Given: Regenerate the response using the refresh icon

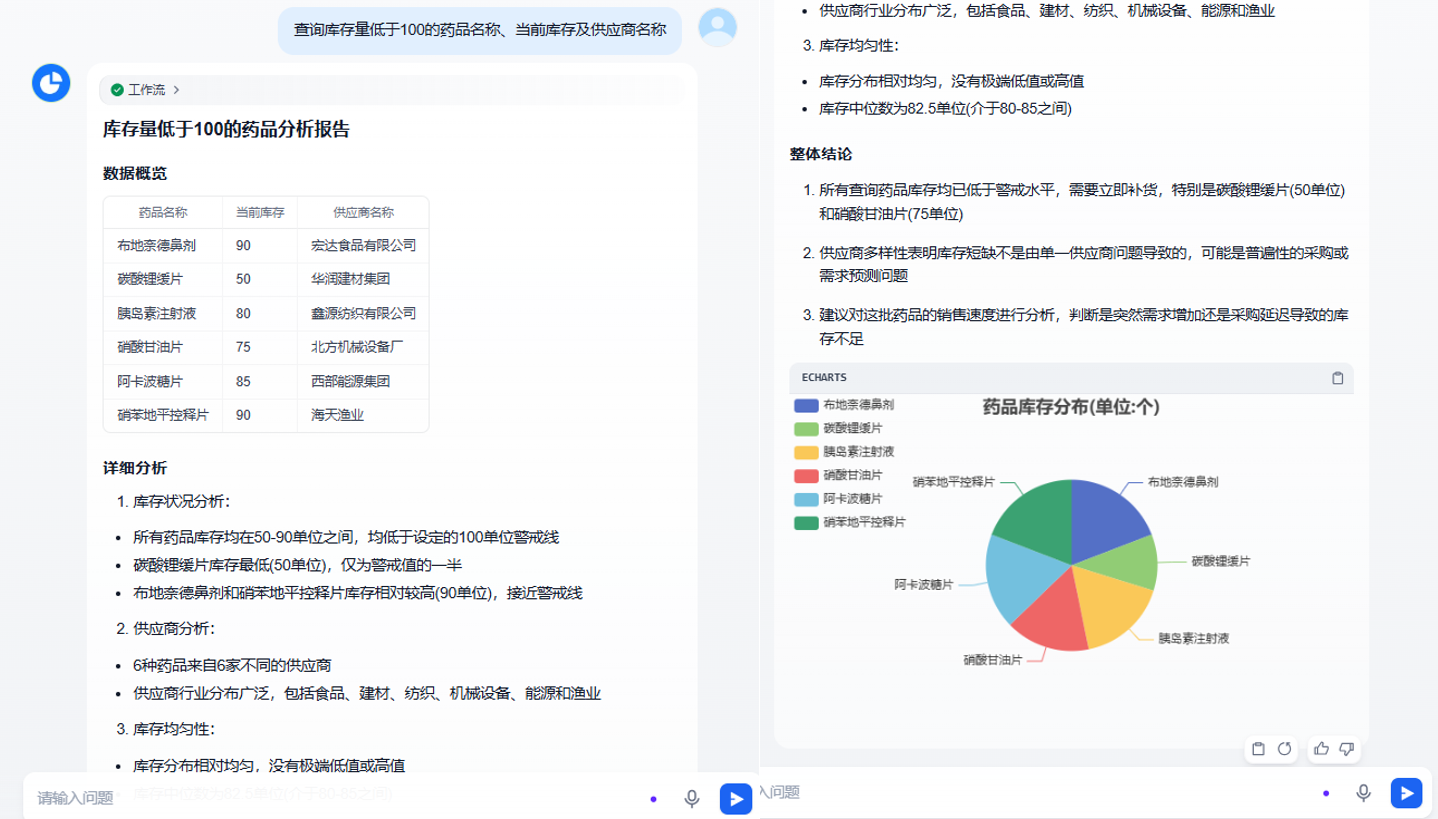Looking at the screenshot, I should 1285,747.
